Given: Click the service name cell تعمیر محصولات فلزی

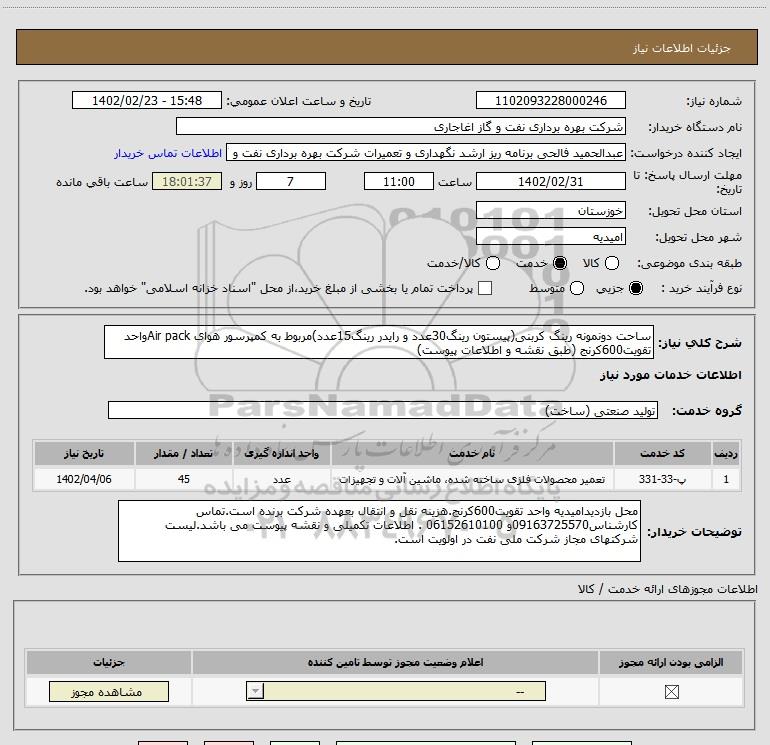Looking at the screenshot, I should 472,479.
